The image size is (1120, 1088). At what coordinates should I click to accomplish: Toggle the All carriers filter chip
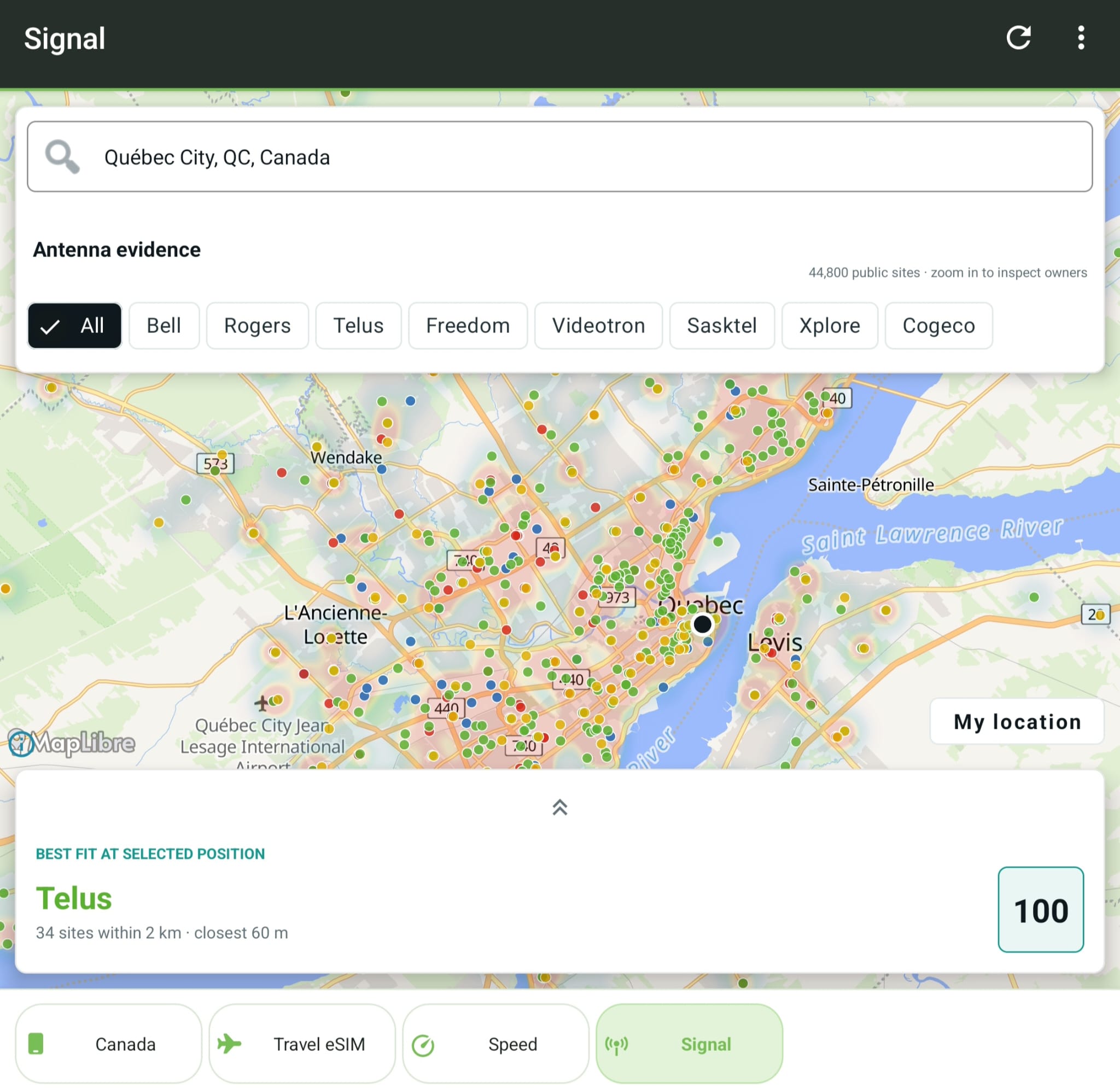pos(74,325)
